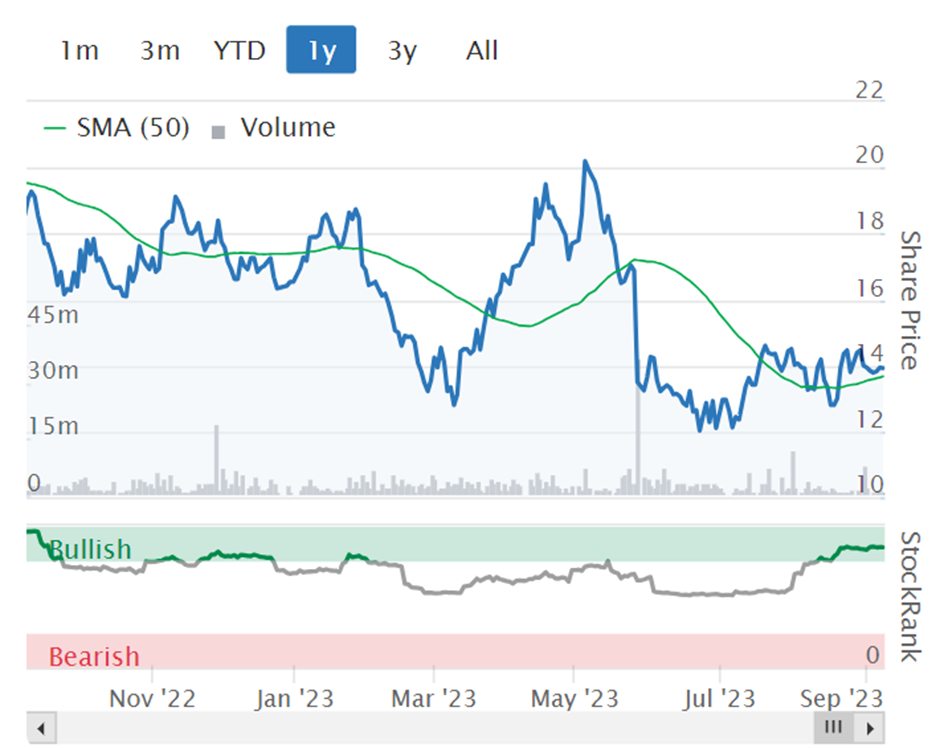
Task: Click the Mar '23 axis label
Action: pyautogui.click(x=433, y=698)
